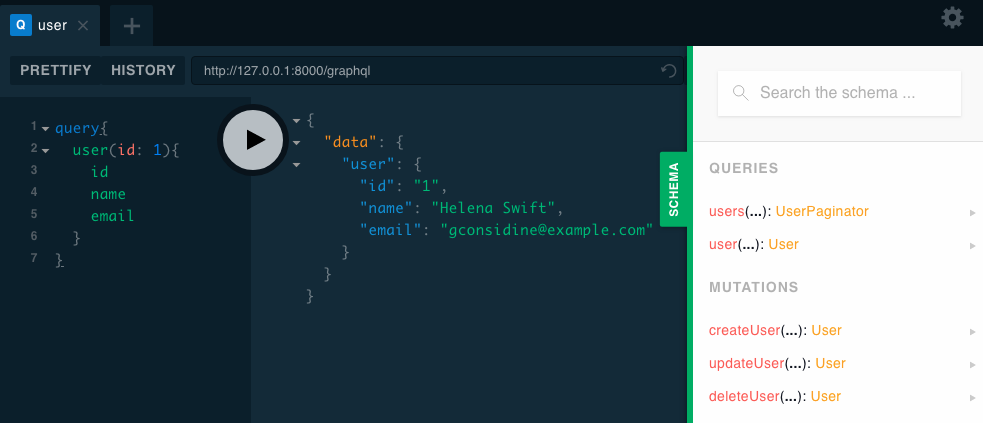
Task: Click the id field on line 3
Action: coord(99,172)
